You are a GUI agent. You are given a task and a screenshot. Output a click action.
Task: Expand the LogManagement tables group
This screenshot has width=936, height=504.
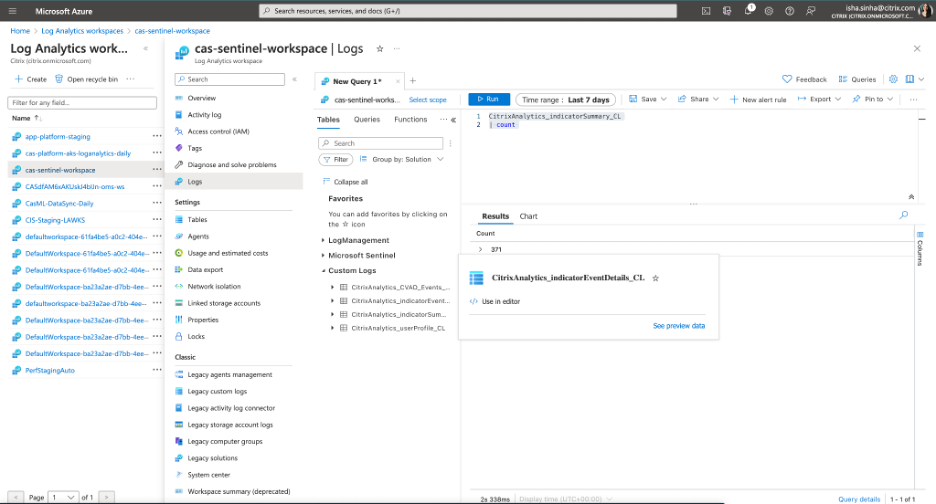(x=323, y=240)
